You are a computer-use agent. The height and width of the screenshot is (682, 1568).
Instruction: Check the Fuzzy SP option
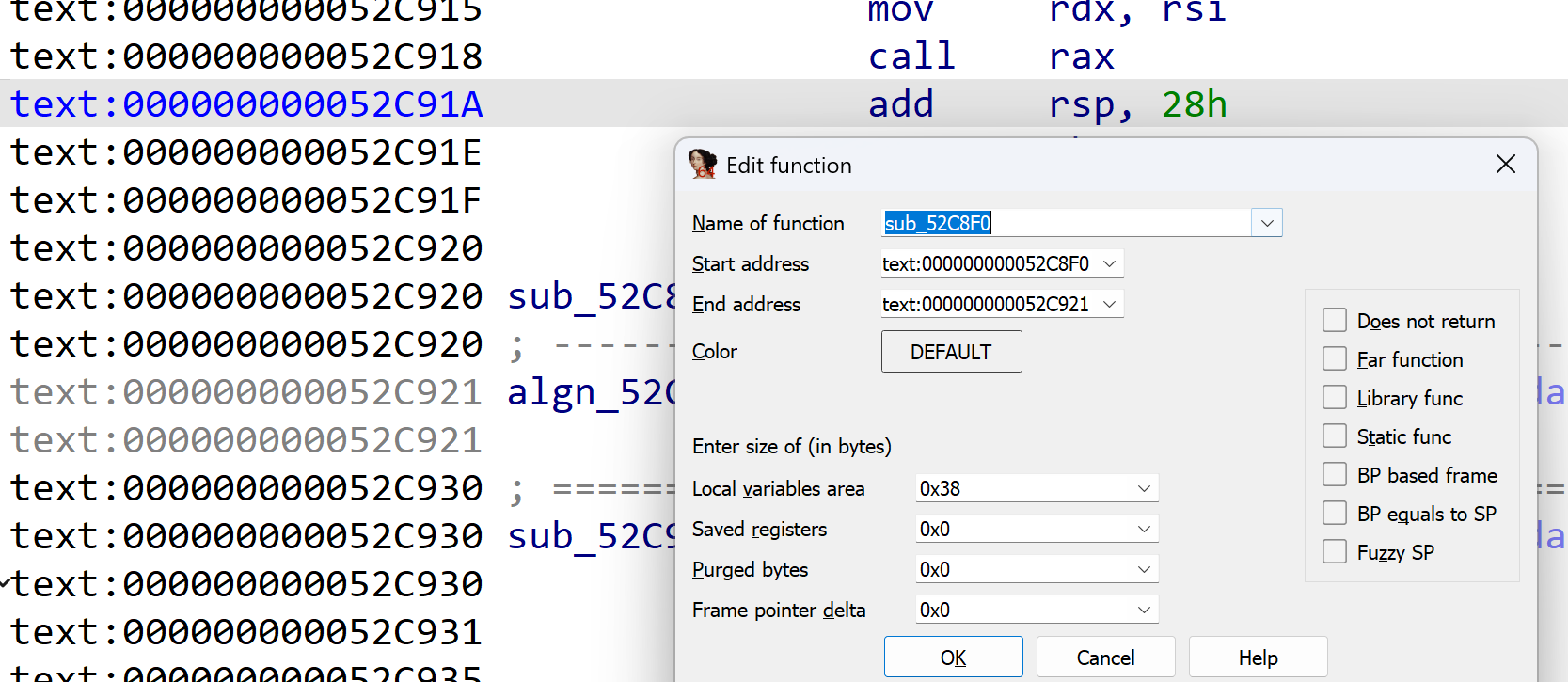[1335, 552]
